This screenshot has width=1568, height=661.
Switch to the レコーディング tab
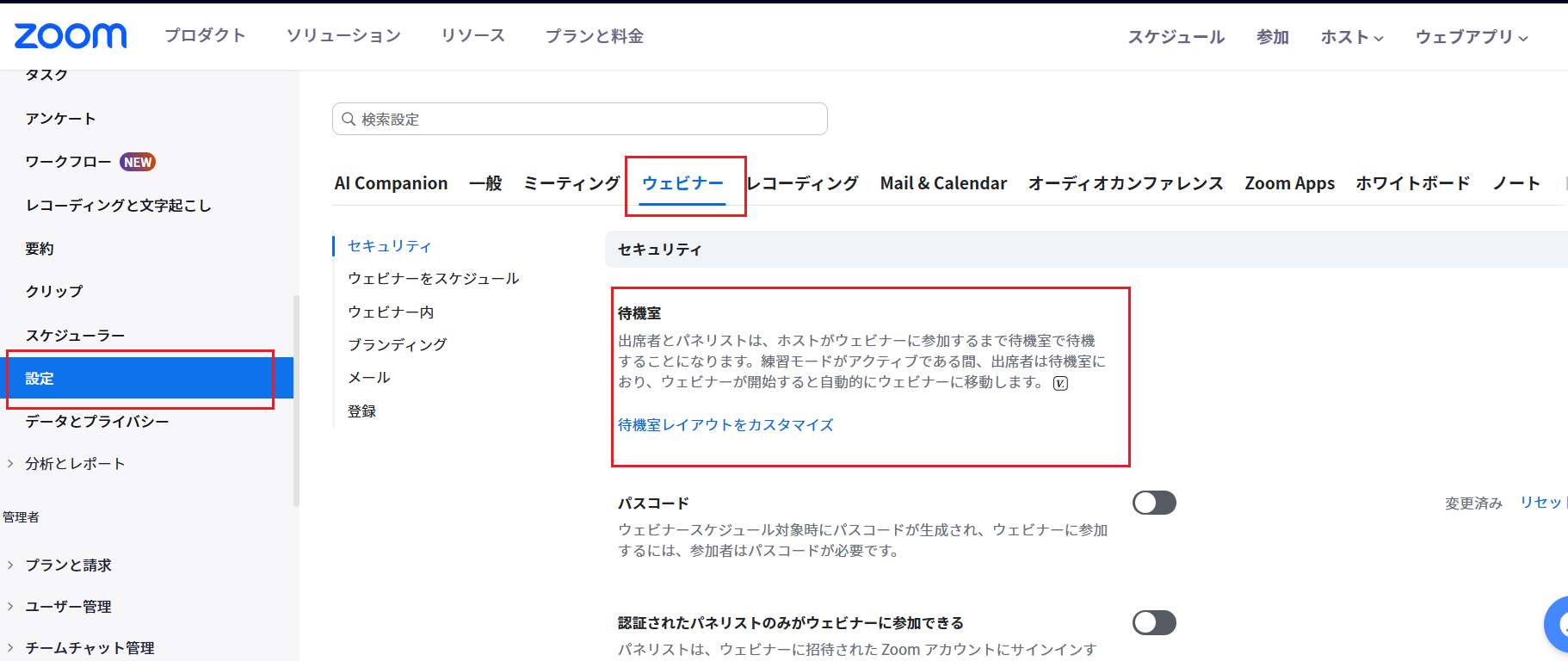click(802, 183)
